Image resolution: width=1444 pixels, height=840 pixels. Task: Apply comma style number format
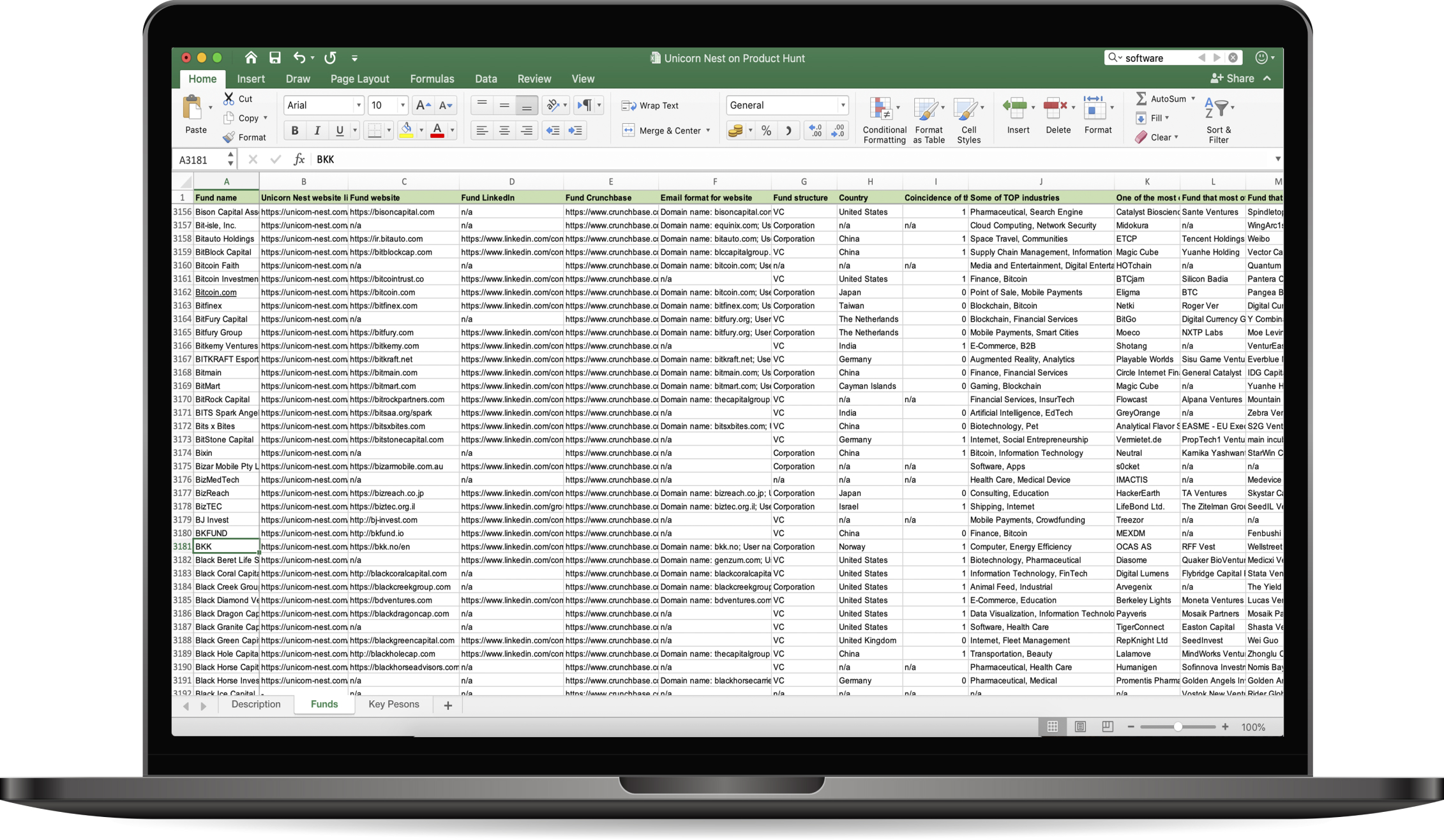(x=788, y=131)
